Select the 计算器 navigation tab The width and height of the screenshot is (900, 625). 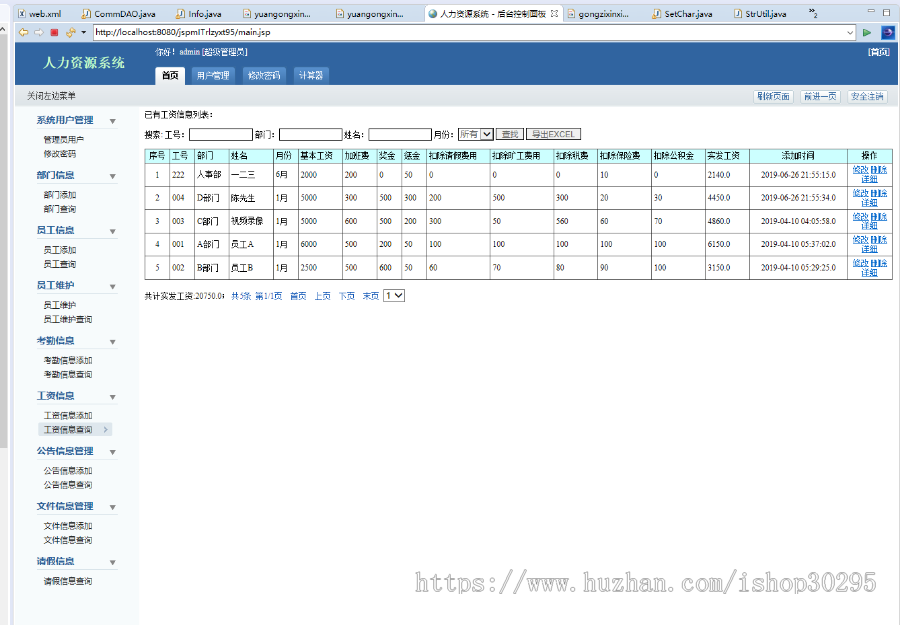(x=311, y=75)
